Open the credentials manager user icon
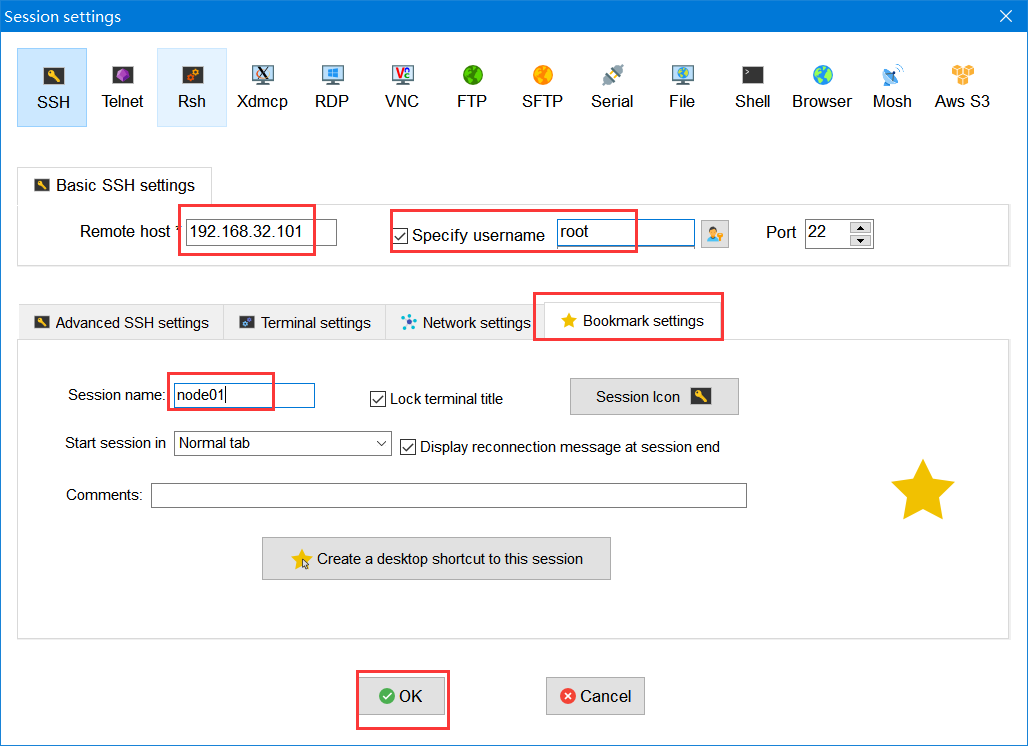1028x746 pixels. click(x=715, y=234)
